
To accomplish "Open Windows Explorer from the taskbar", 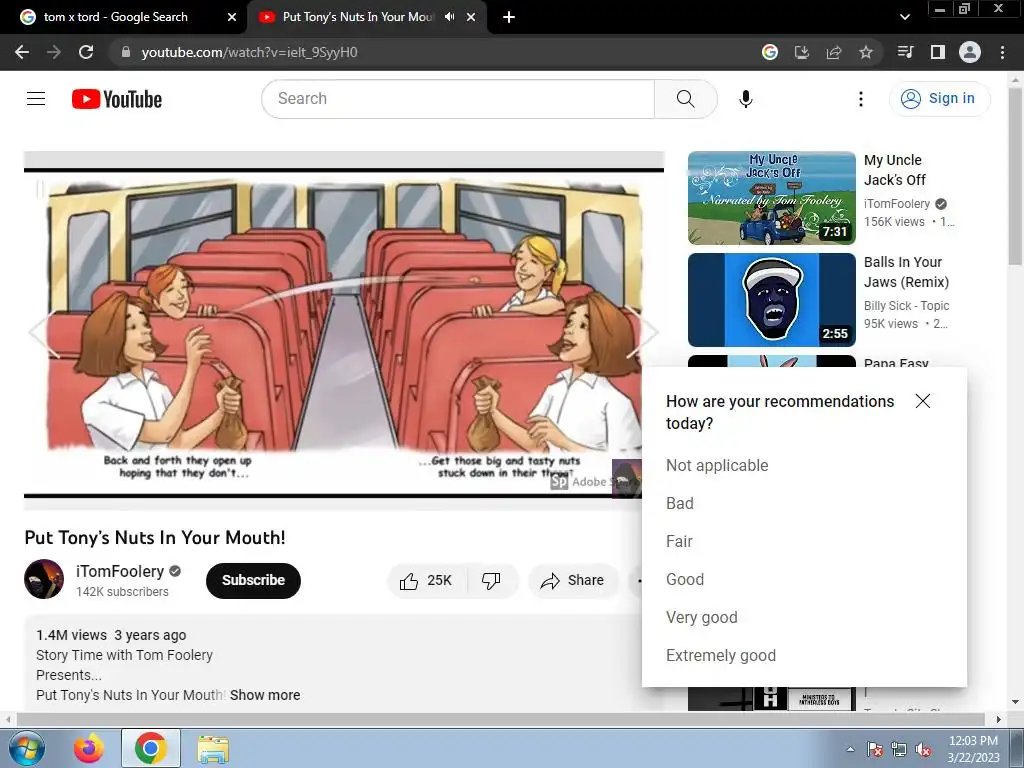I will tap(213, 748).
